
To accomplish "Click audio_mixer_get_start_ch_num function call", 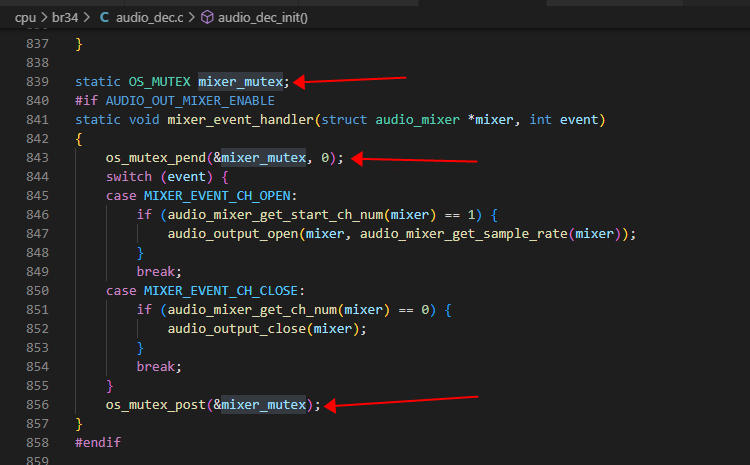I will [x=275, y=215].
